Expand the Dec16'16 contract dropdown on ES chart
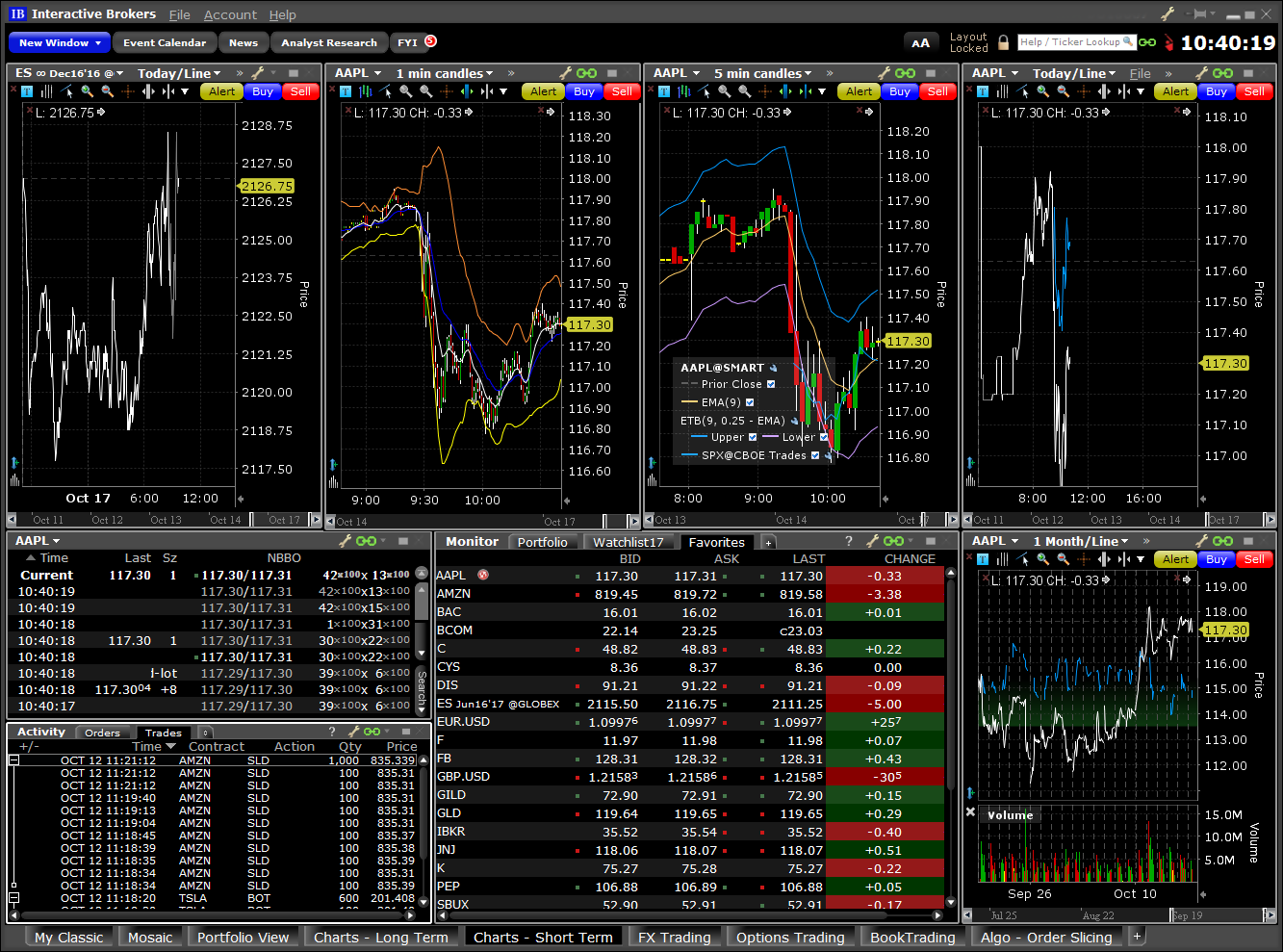This screenshot has width=1283, height=952. [x=106, y=72]
